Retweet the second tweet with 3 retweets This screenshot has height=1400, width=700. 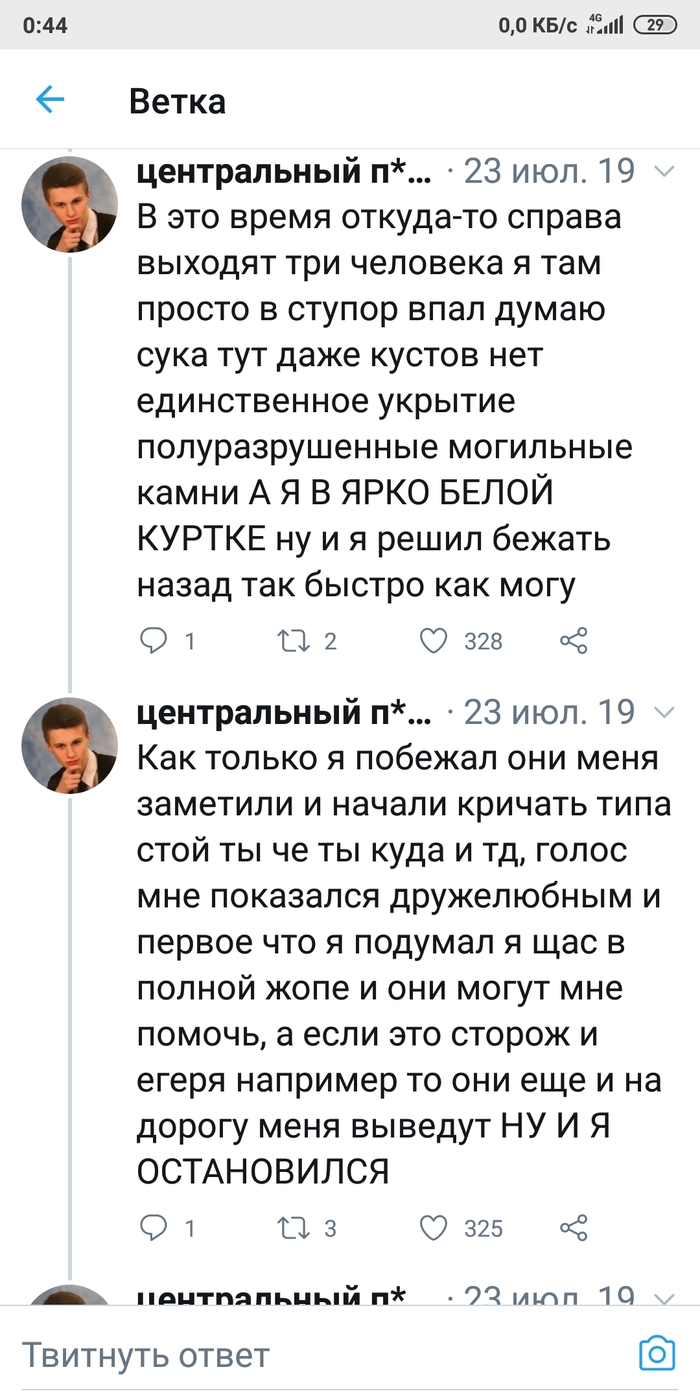pos(292,1227)
